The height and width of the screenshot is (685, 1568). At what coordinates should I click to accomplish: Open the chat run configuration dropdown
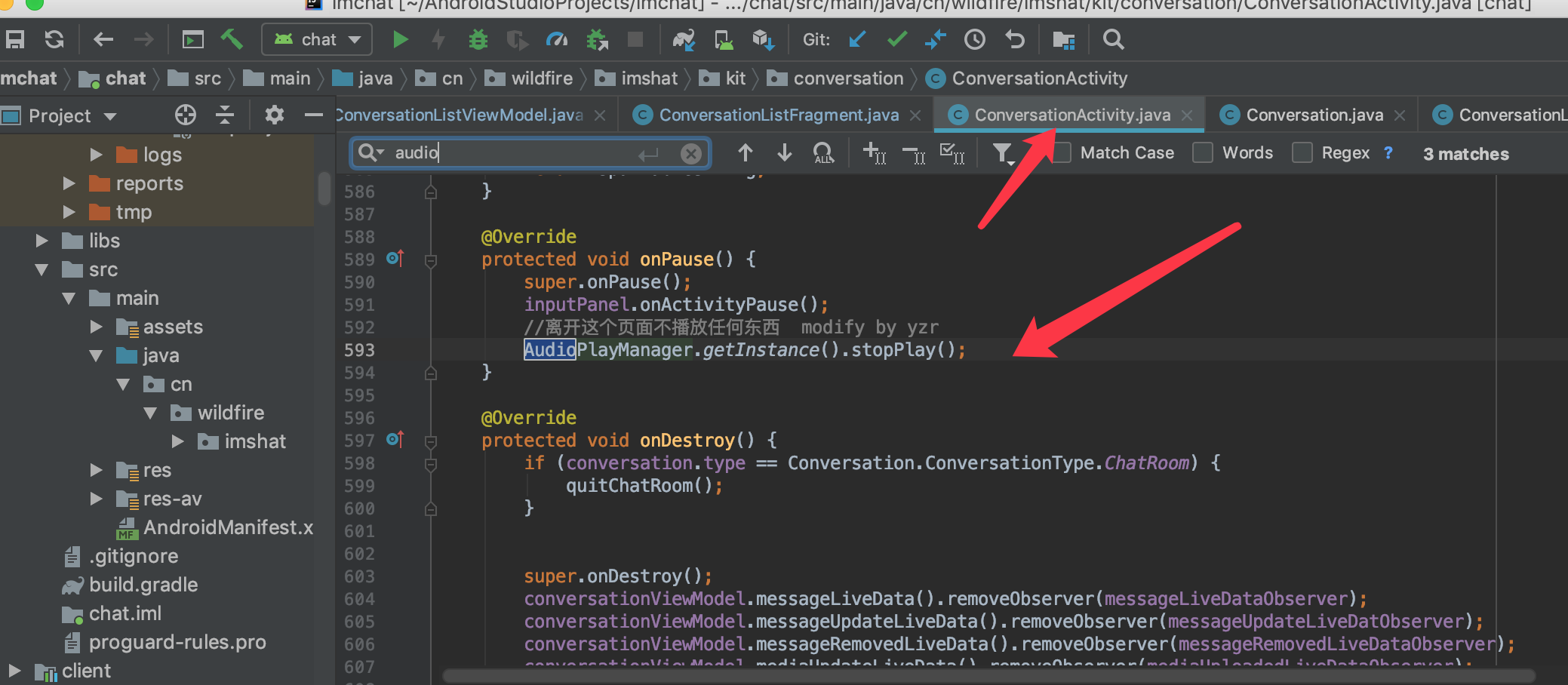coord(353,39)
